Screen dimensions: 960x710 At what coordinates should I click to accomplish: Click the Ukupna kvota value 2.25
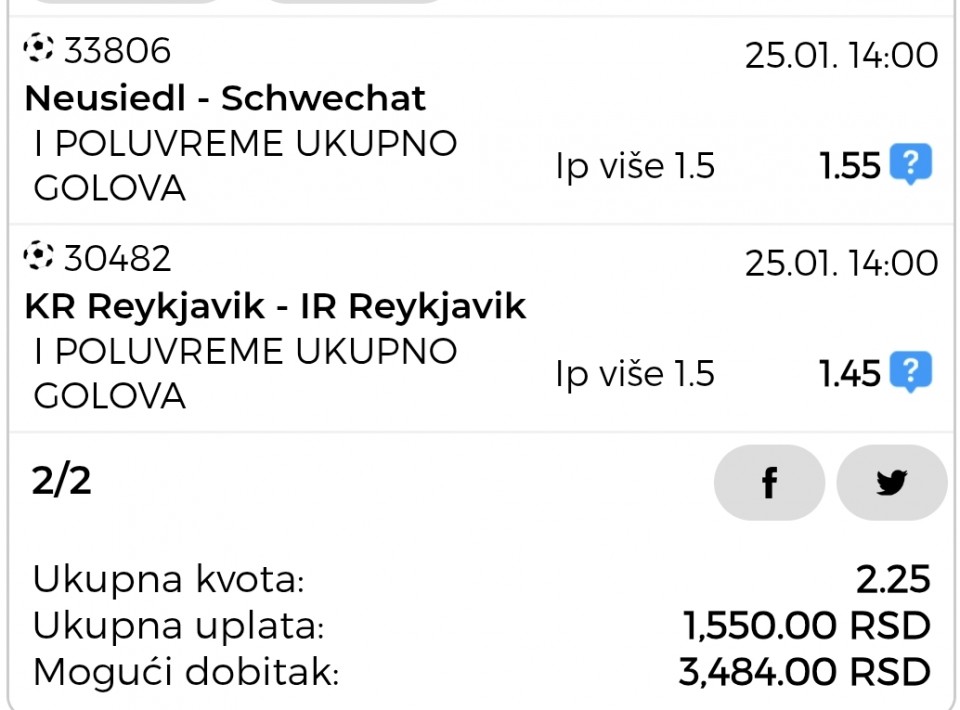point(893,579)
